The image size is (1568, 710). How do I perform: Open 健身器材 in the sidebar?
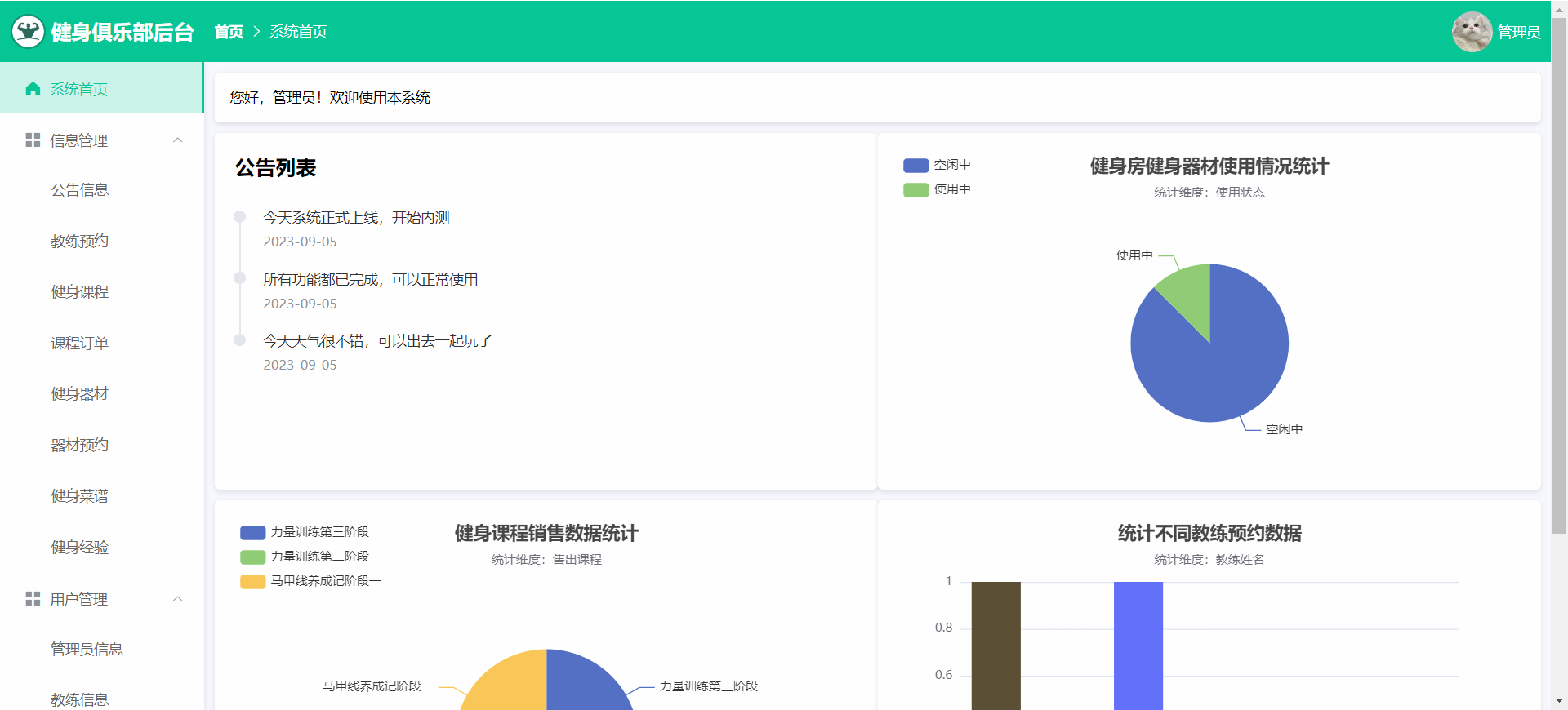(x=101, y=394)
